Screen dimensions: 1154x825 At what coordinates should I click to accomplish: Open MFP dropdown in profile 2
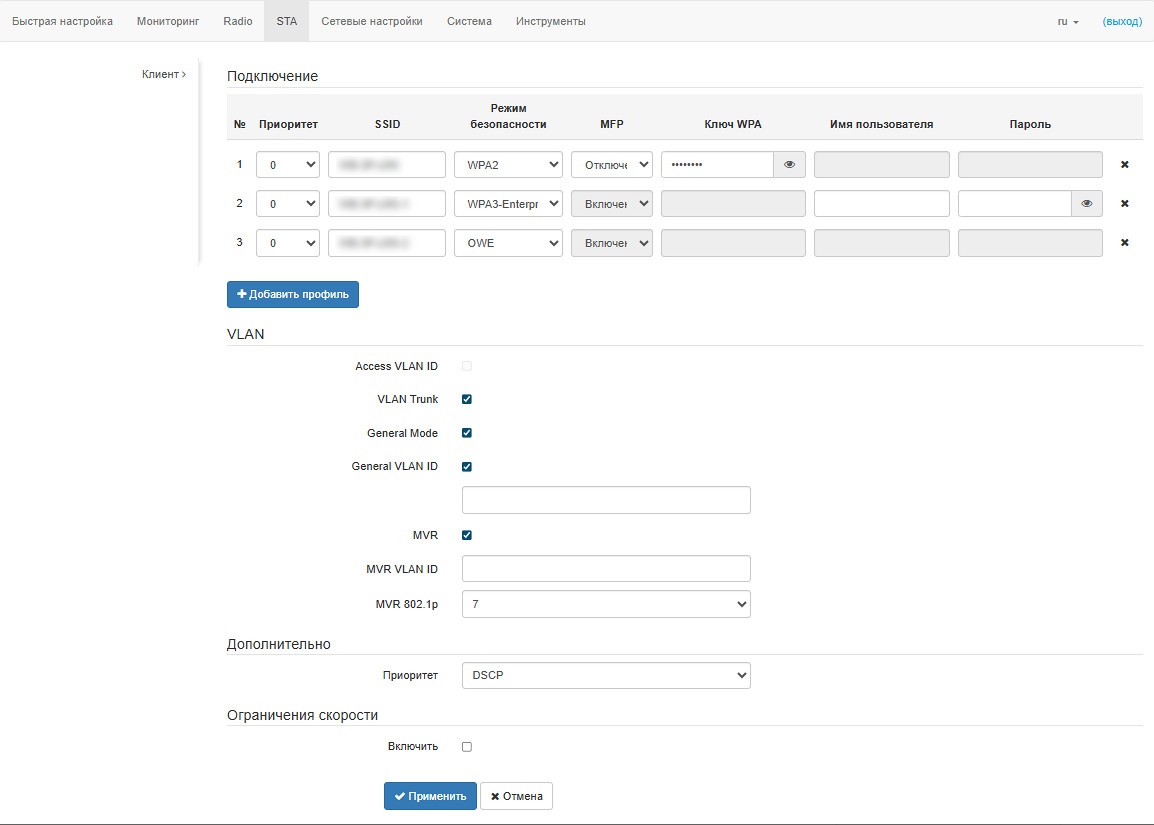pos(612,204)
